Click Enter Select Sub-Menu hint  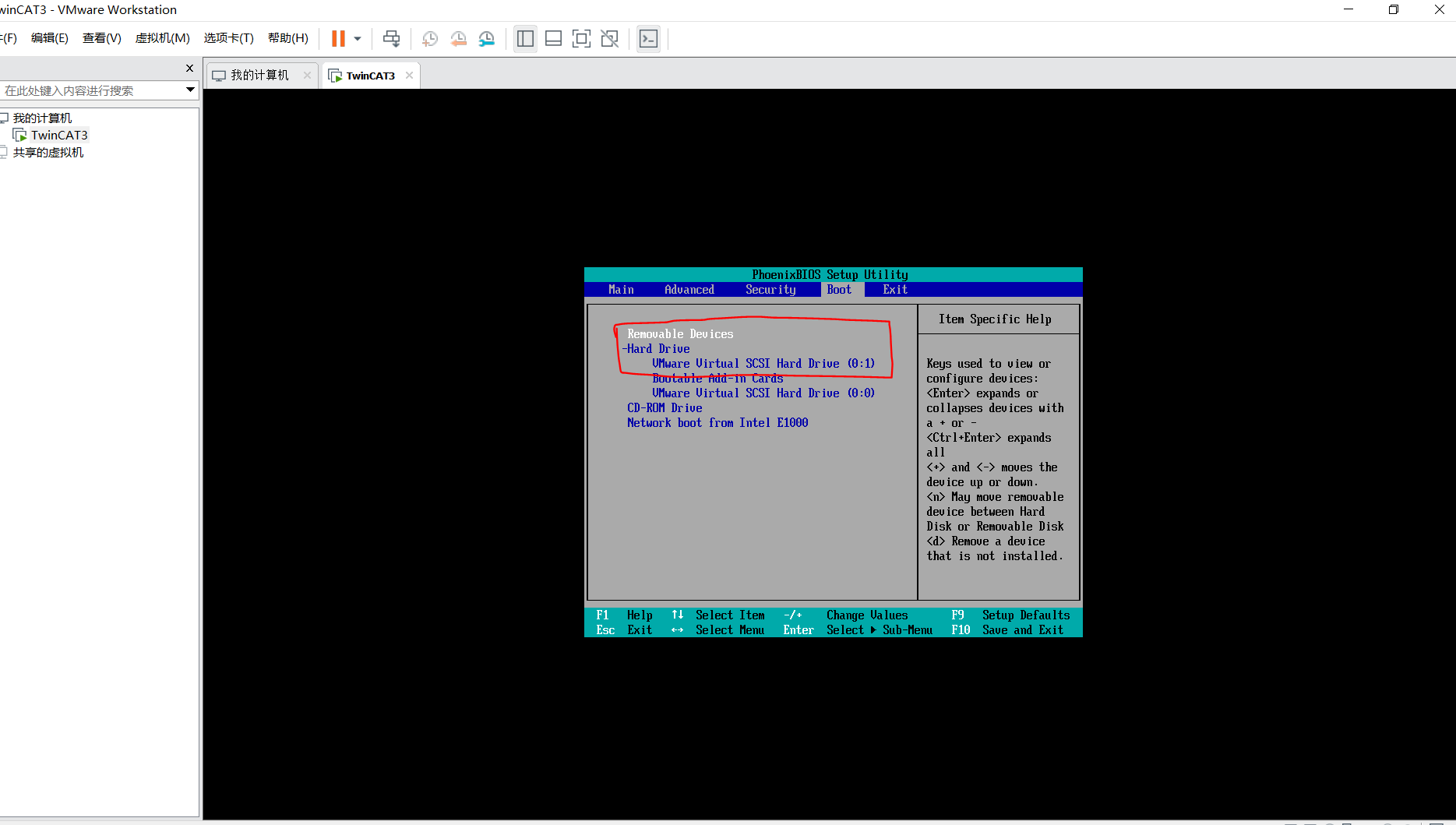tap(858, 630)
